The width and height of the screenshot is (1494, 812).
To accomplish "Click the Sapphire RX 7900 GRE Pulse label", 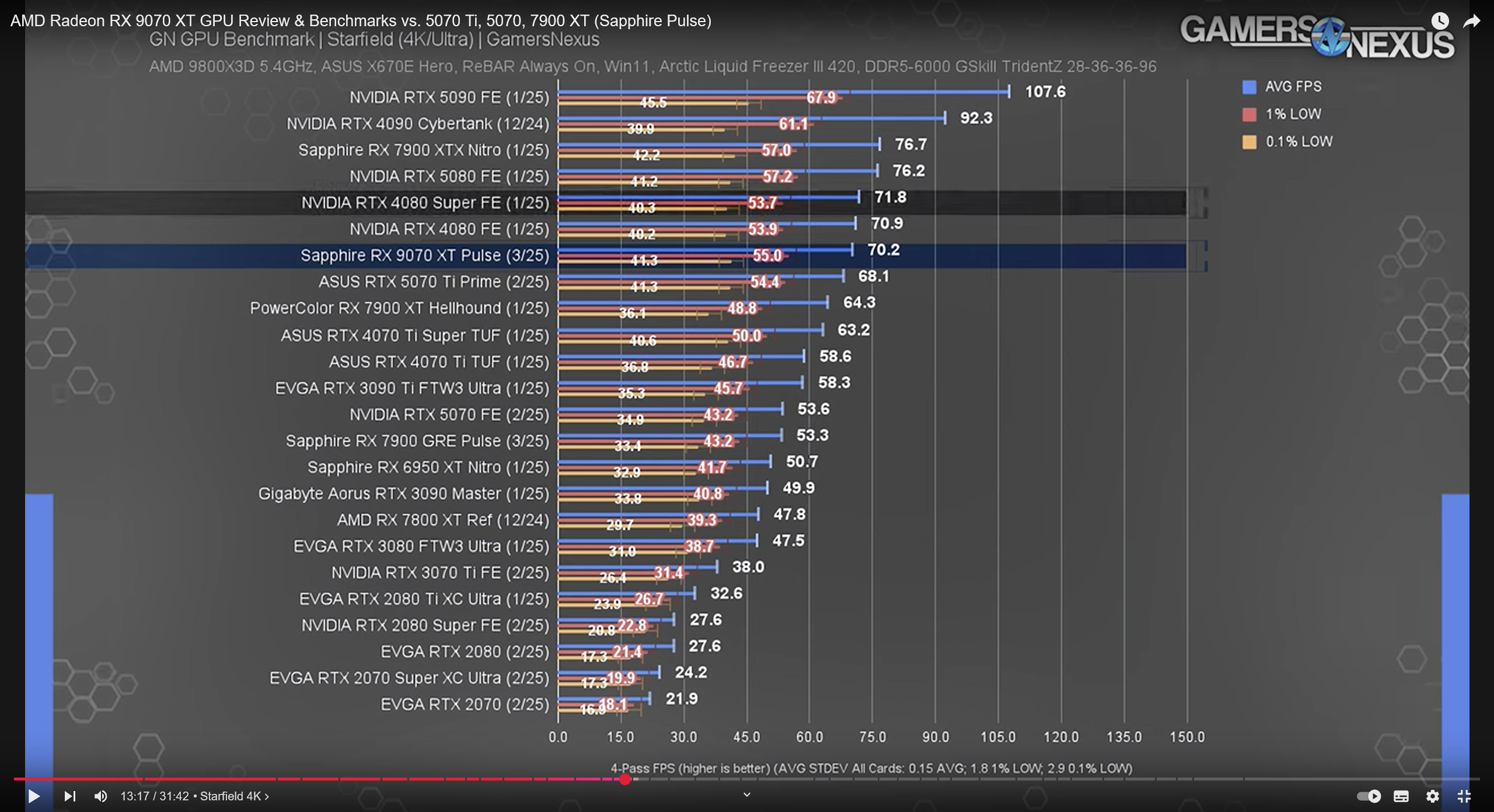I will tap(417, 441).
